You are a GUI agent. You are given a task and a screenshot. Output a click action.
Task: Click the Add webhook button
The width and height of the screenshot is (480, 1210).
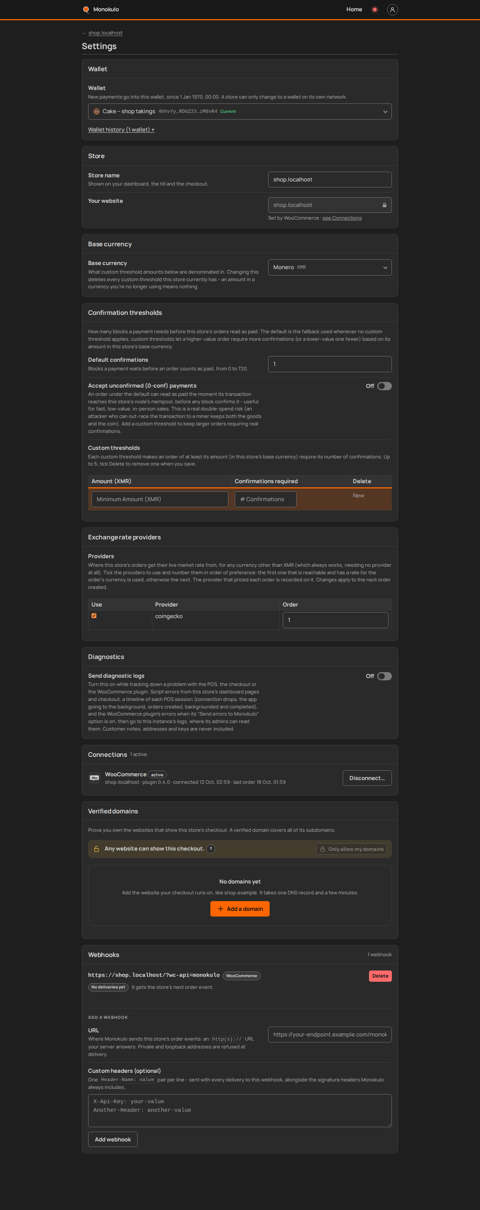click(x=113, y=1139)
